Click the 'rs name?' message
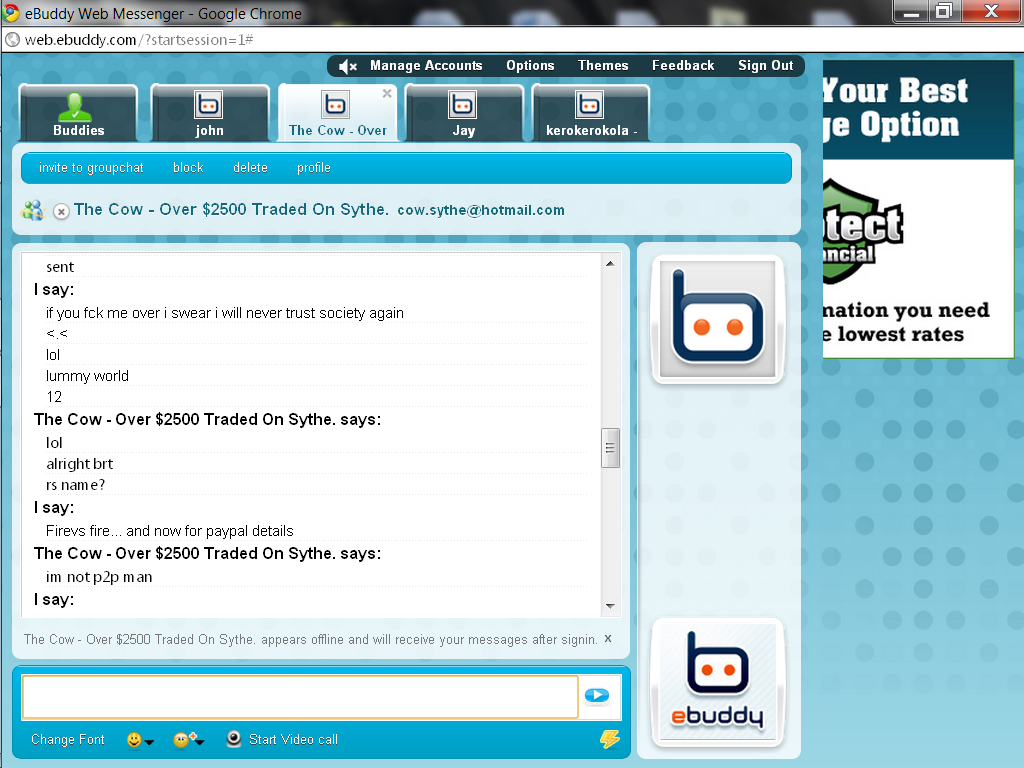The image size is (1024, 768). pos(75,485)
